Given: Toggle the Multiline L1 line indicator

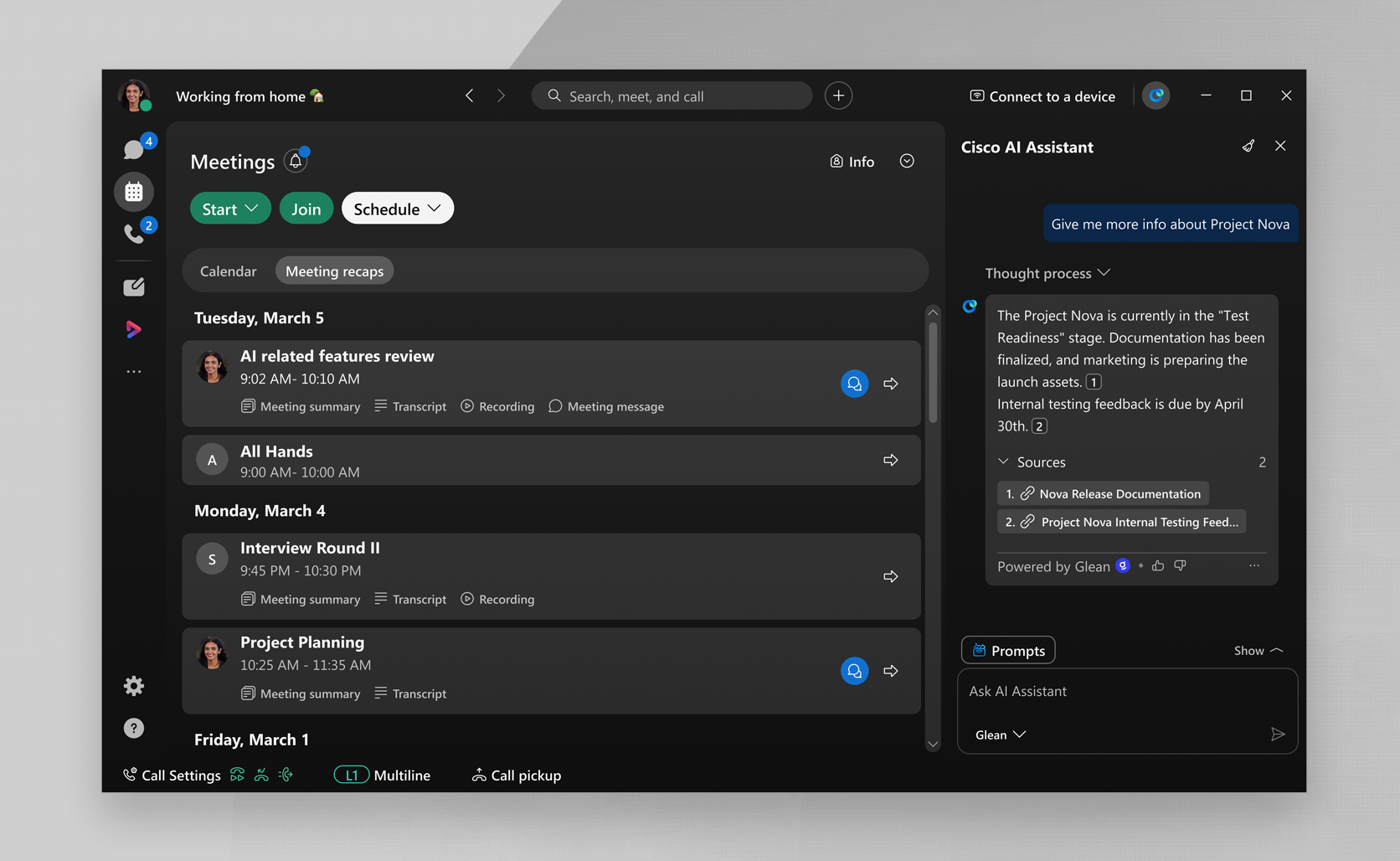Looking at the screenshot, I should tap(352, 776).
